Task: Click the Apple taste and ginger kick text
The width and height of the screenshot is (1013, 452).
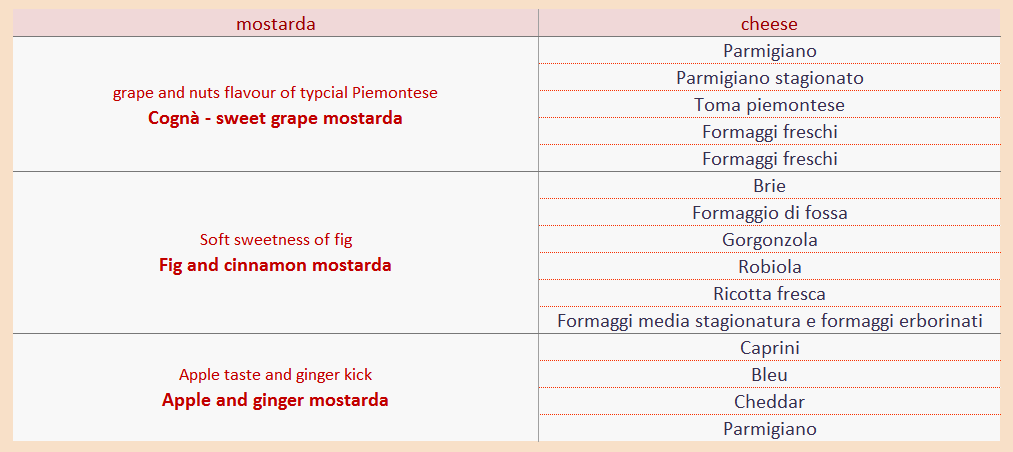Action: 275,375
